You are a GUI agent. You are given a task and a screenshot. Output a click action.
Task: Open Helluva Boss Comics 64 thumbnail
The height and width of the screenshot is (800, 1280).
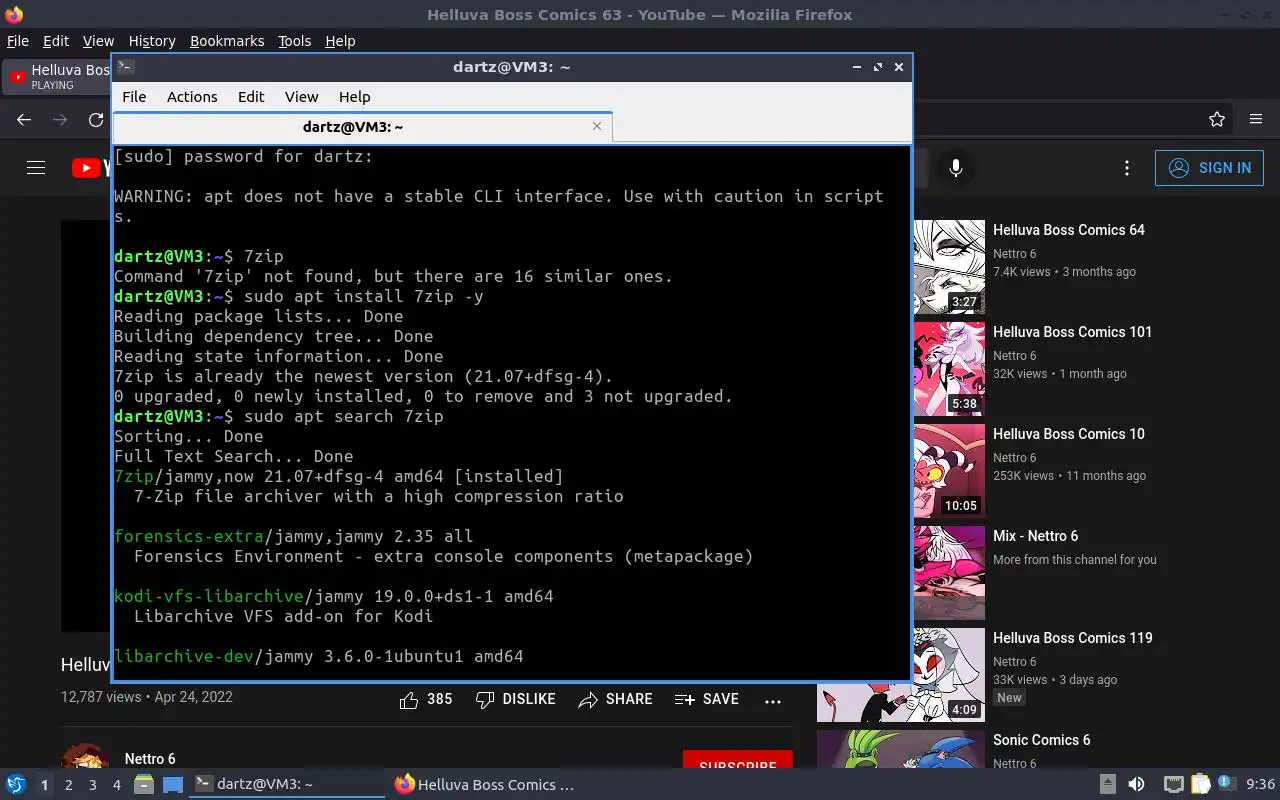[x=950, y=267]
